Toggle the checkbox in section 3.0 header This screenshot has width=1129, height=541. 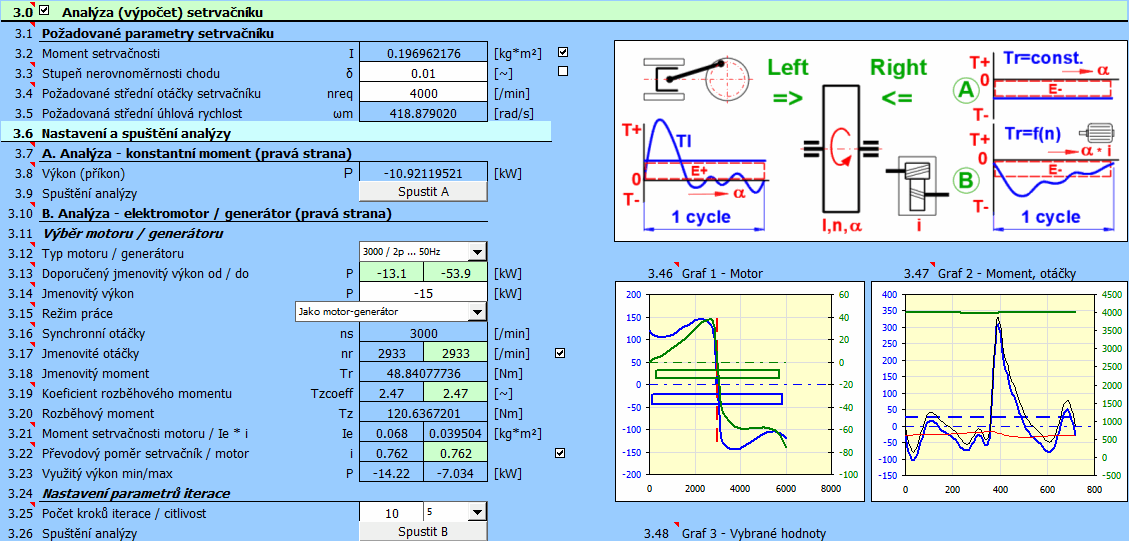point(43,12)
